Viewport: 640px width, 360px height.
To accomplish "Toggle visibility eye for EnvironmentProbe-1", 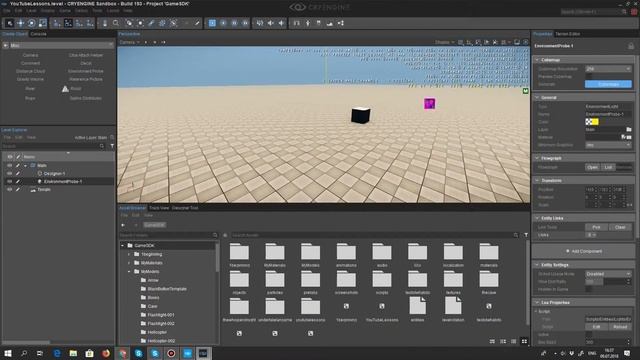I will 9,181.
